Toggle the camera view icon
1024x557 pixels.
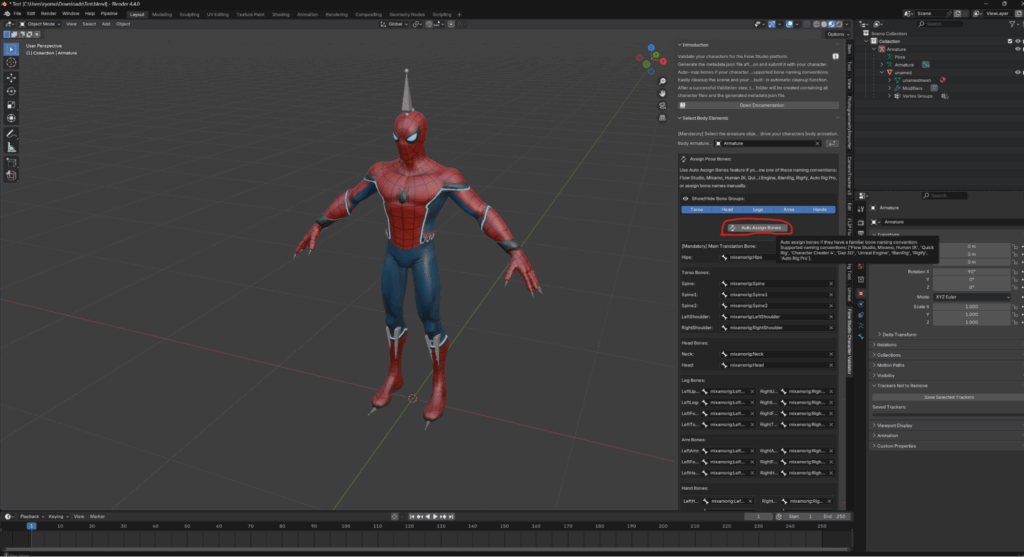point(662,107)
